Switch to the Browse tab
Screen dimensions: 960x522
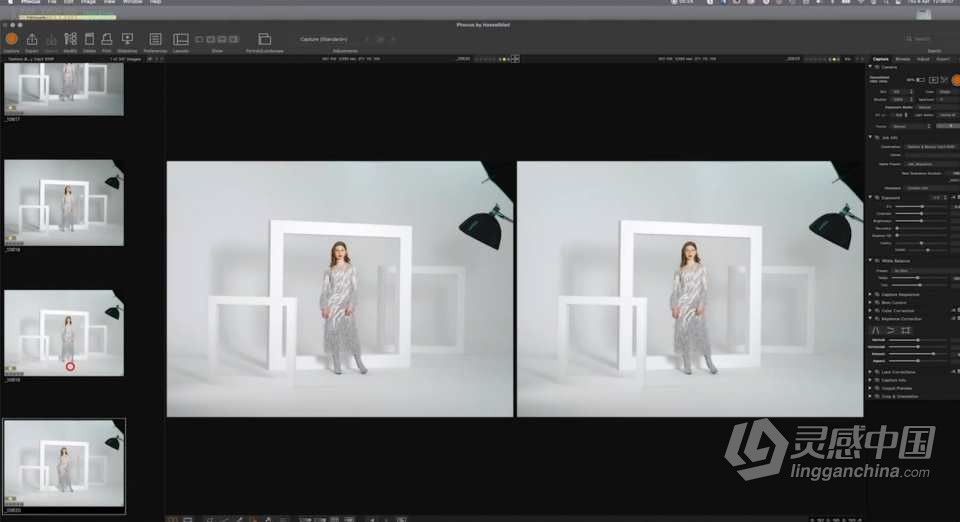[x=902, y=59]
